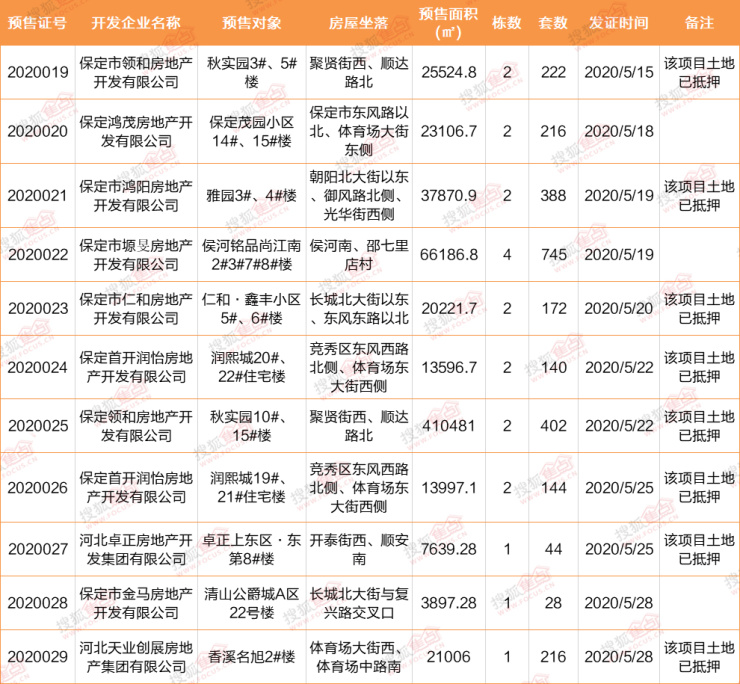Click the 预售证号 column header
Screen dimensions: 740x684
coord(35,22)
